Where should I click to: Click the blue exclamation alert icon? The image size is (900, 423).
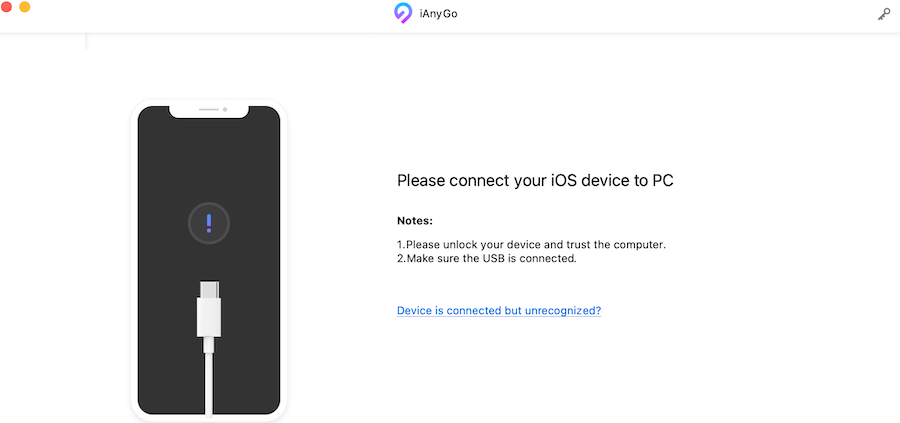click(x=209, y=222)
